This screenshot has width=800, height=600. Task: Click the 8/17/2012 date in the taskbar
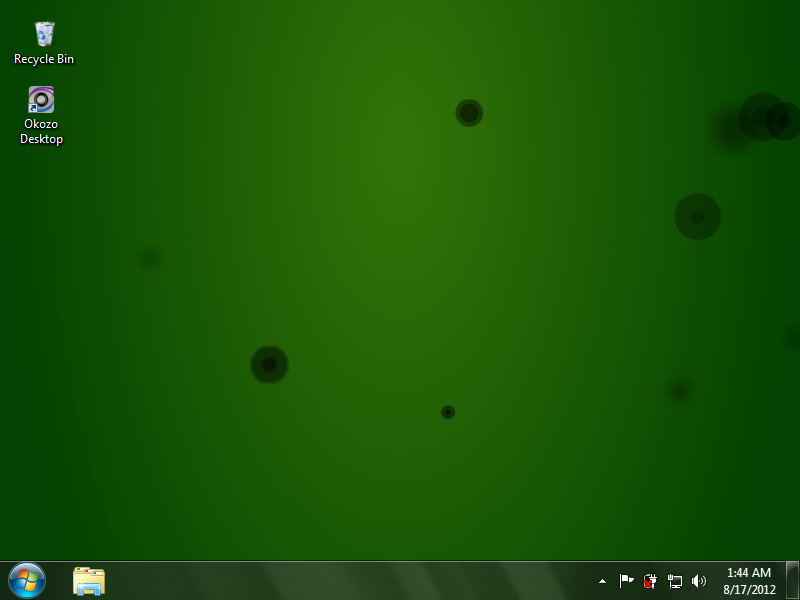749,590
